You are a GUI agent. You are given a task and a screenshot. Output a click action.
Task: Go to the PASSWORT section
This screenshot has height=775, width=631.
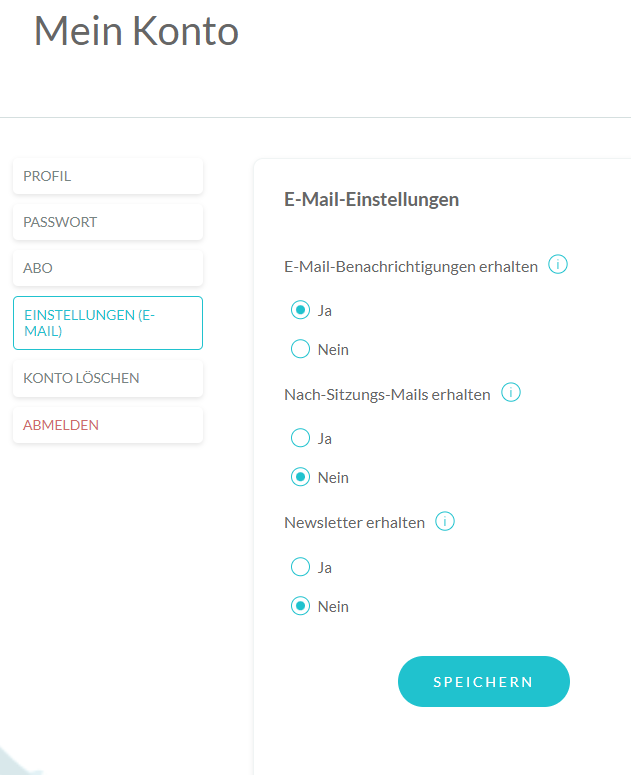pyautogui.click(x=108, y=222)
